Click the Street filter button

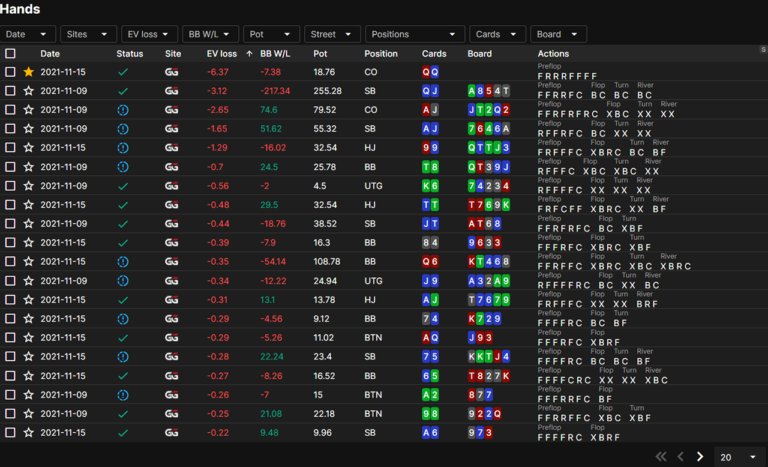(332, 34)
